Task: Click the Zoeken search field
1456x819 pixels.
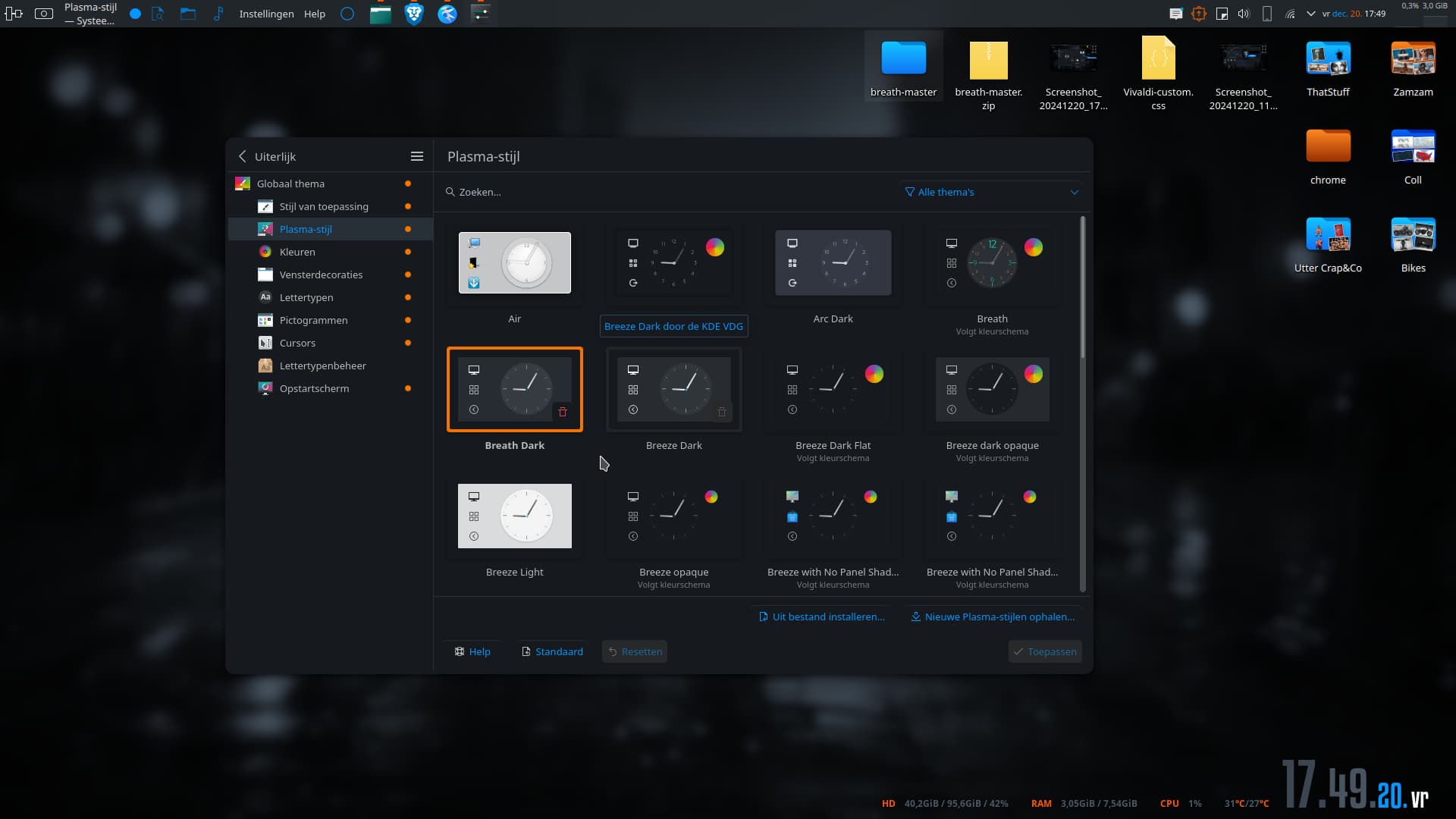Action: pos(667,192)
